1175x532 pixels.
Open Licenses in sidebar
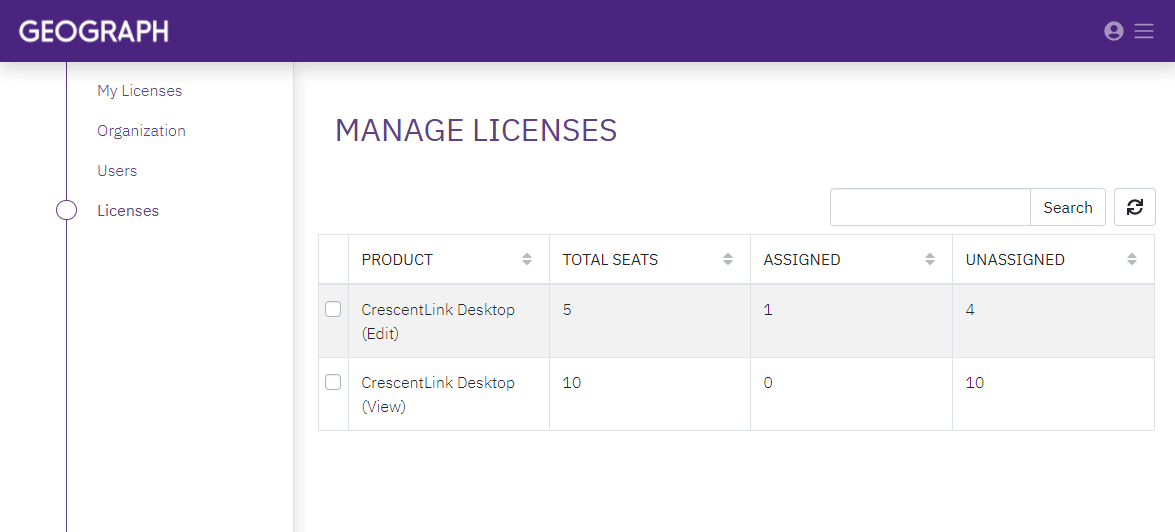[128, 211]
